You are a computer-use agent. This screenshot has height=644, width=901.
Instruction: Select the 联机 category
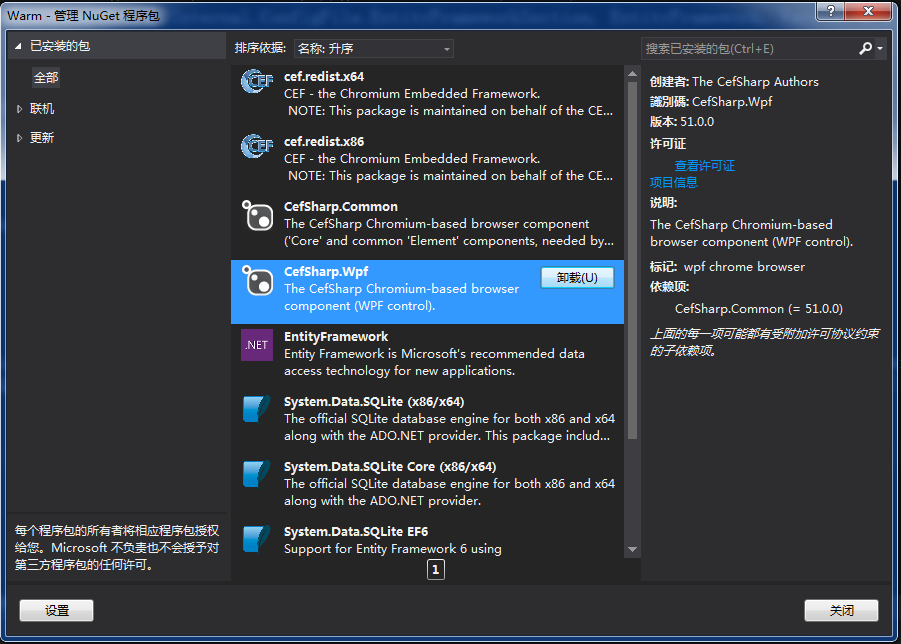42,109
